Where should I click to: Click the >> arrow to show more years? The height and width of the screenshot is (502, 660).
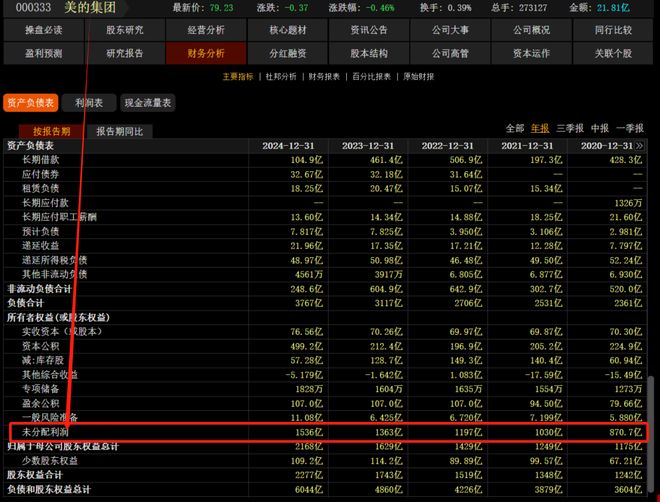coord(639,146)
